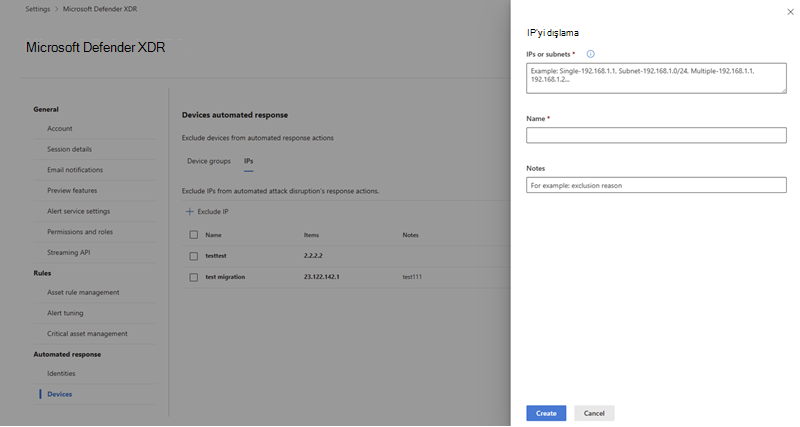
Task: Click the info icon beside IPs or subnets
Action: [x=590, y=54]
